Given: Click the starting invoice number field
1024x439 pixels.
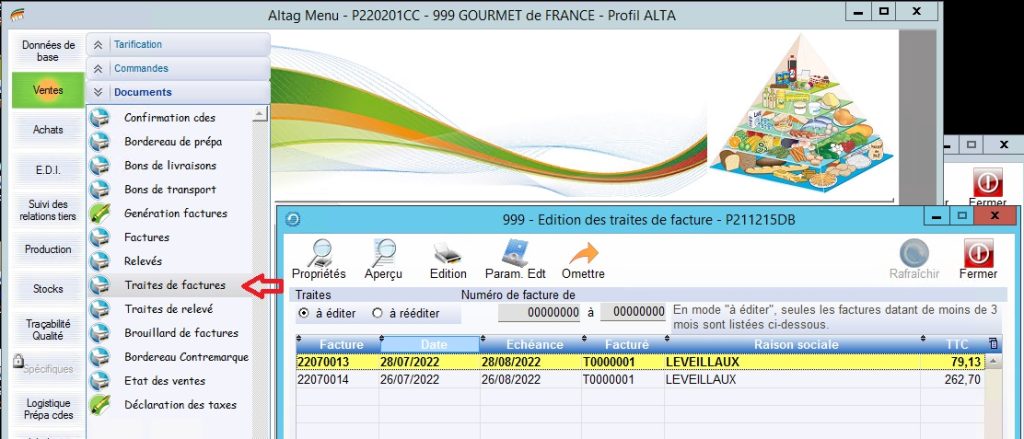Looking at the screenshot, I should 539,313.
